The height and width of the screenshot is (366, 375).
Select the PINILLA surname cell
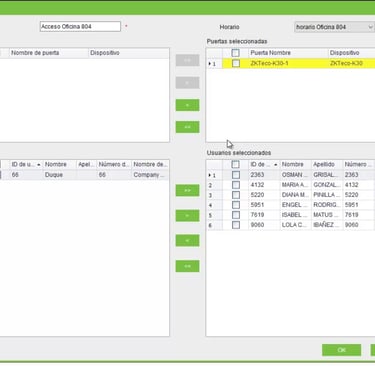click(327, 195)
